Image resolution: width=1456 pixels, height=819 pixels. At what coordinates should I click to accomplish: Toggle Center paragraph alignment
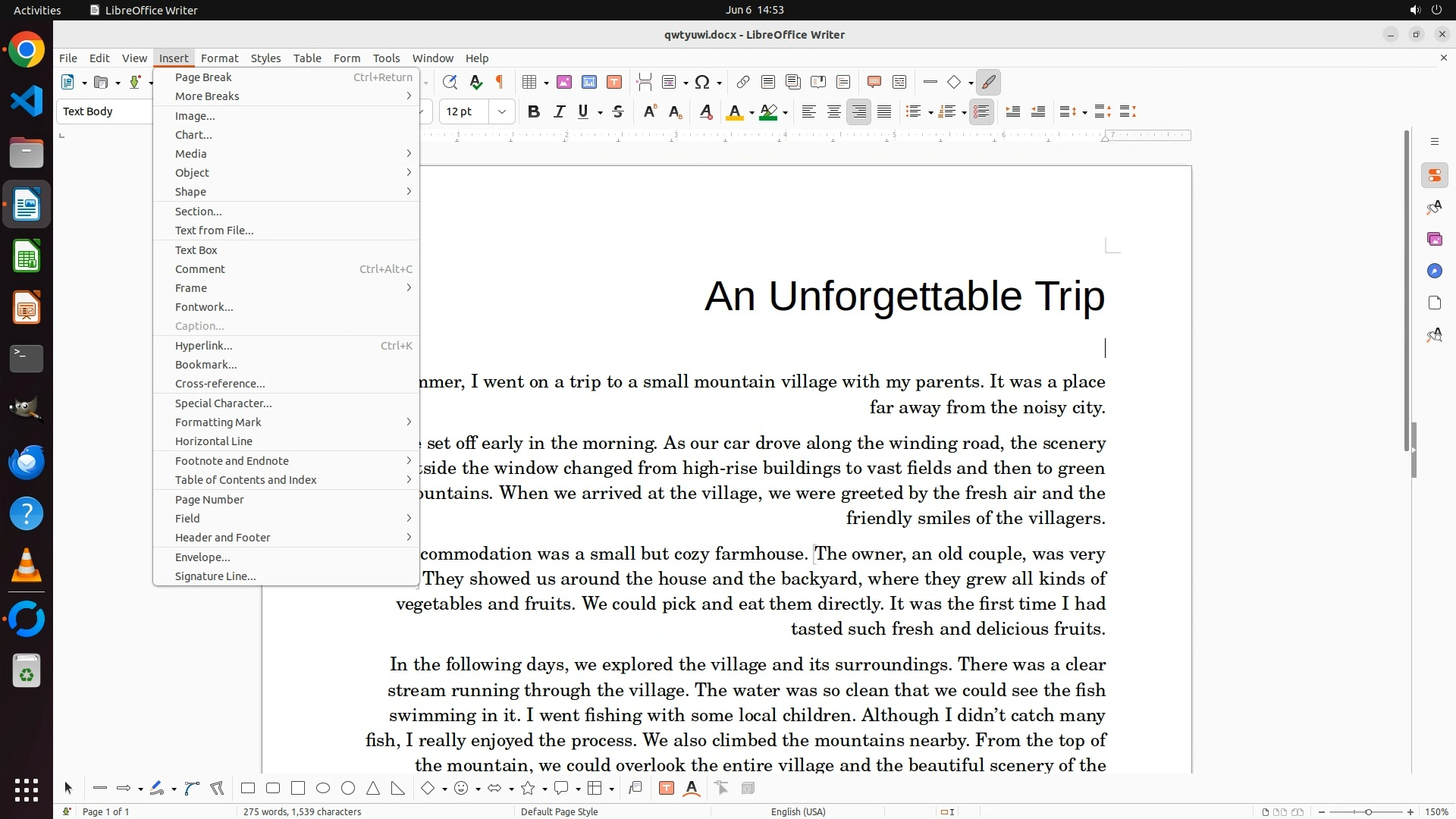[833, 112]
